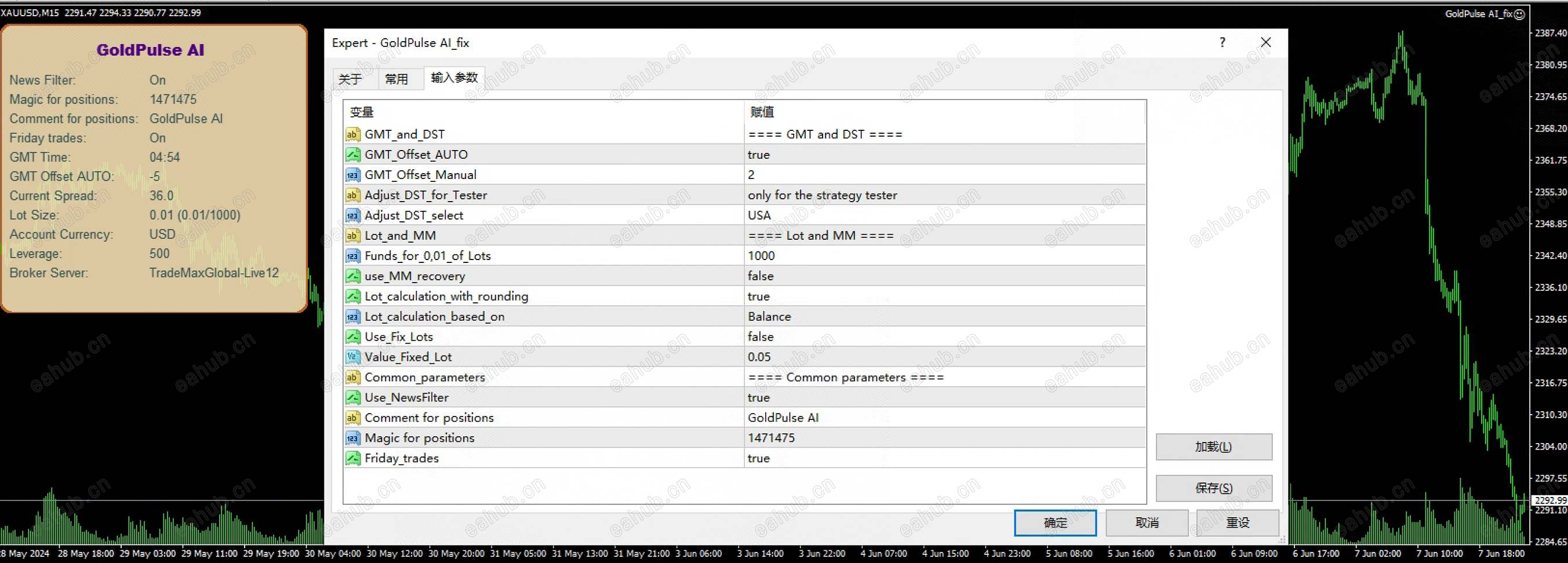Save settings with 保存(S) button
The image size is (1568, 563).
coord(1214,488)
